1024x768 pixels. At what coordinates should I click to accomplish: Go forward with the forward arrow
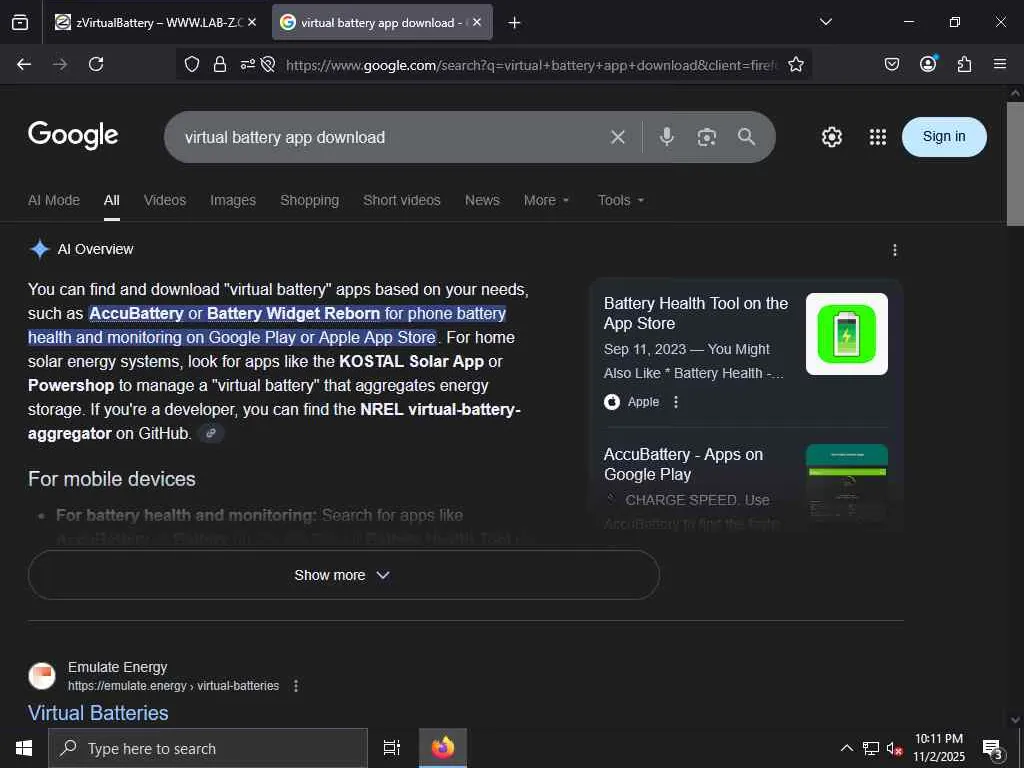(x=60, y=64)
